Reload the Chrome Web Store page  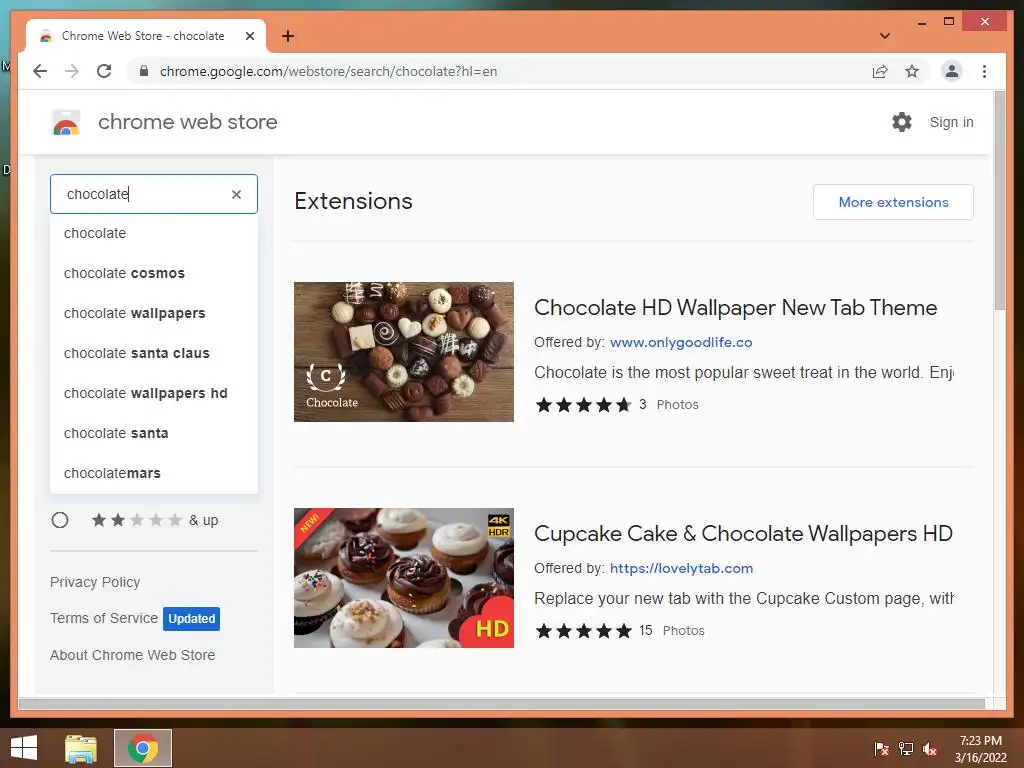(x=104, y=71)
